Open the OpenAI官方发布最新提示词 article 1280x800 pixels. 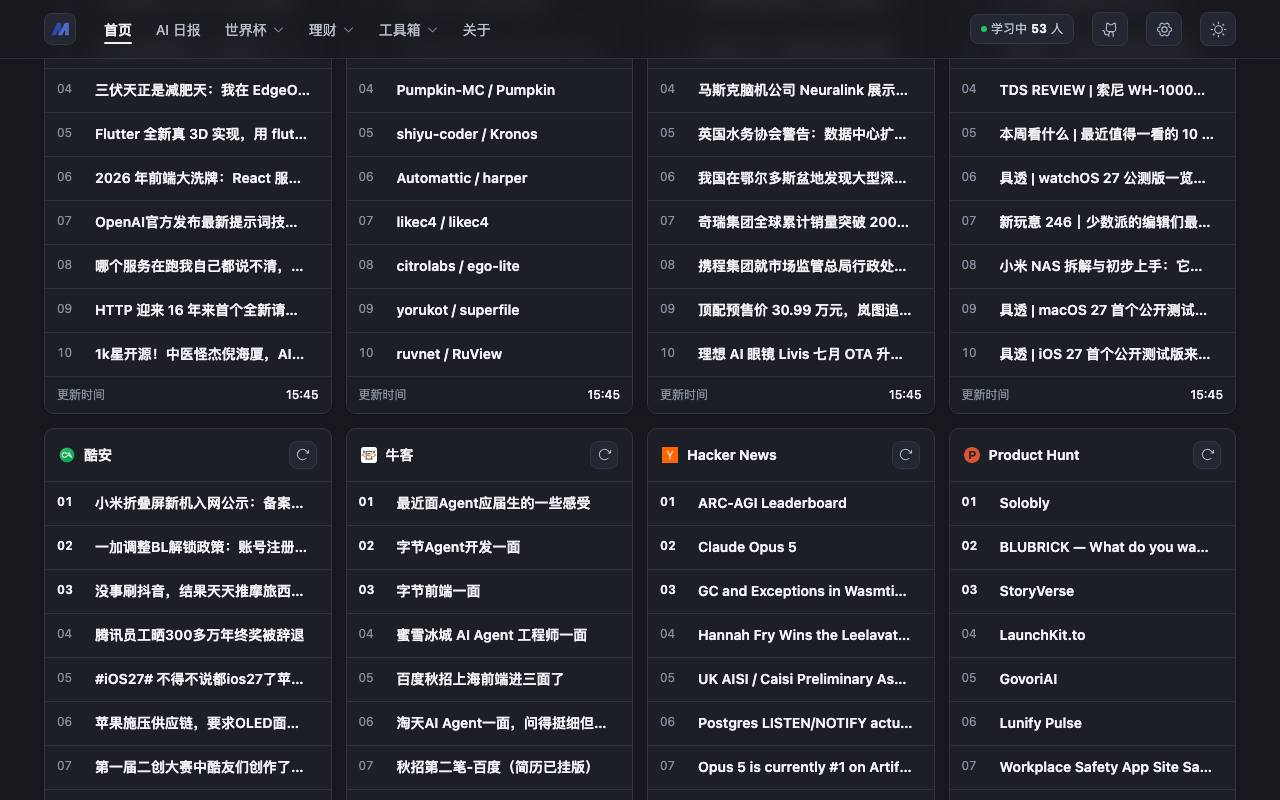pyautogui.click(x=188, y=222)
